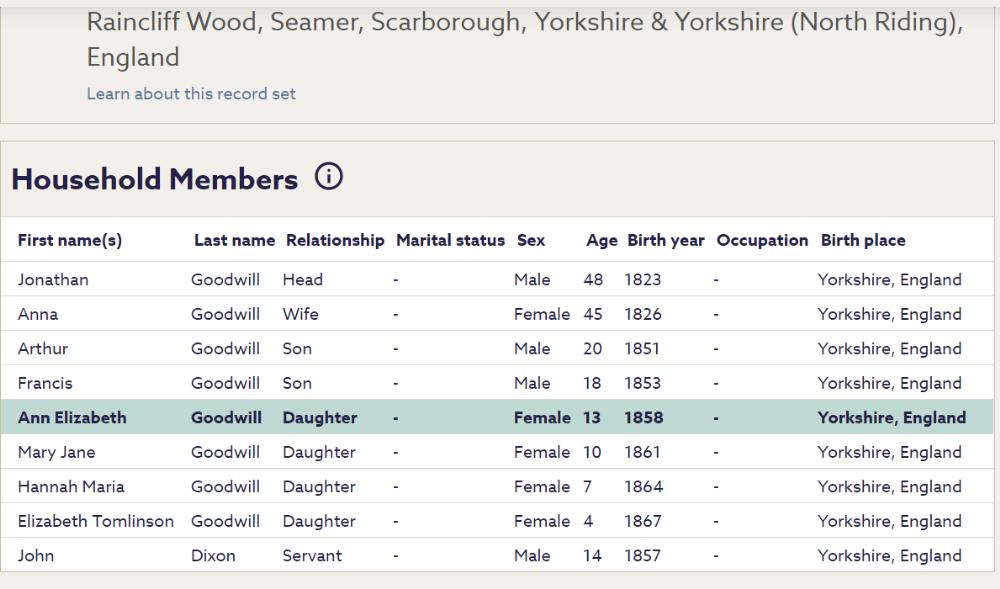Click the 'Marital status' column header
The width and height of the screenshot is (1000, 589).
450,240
